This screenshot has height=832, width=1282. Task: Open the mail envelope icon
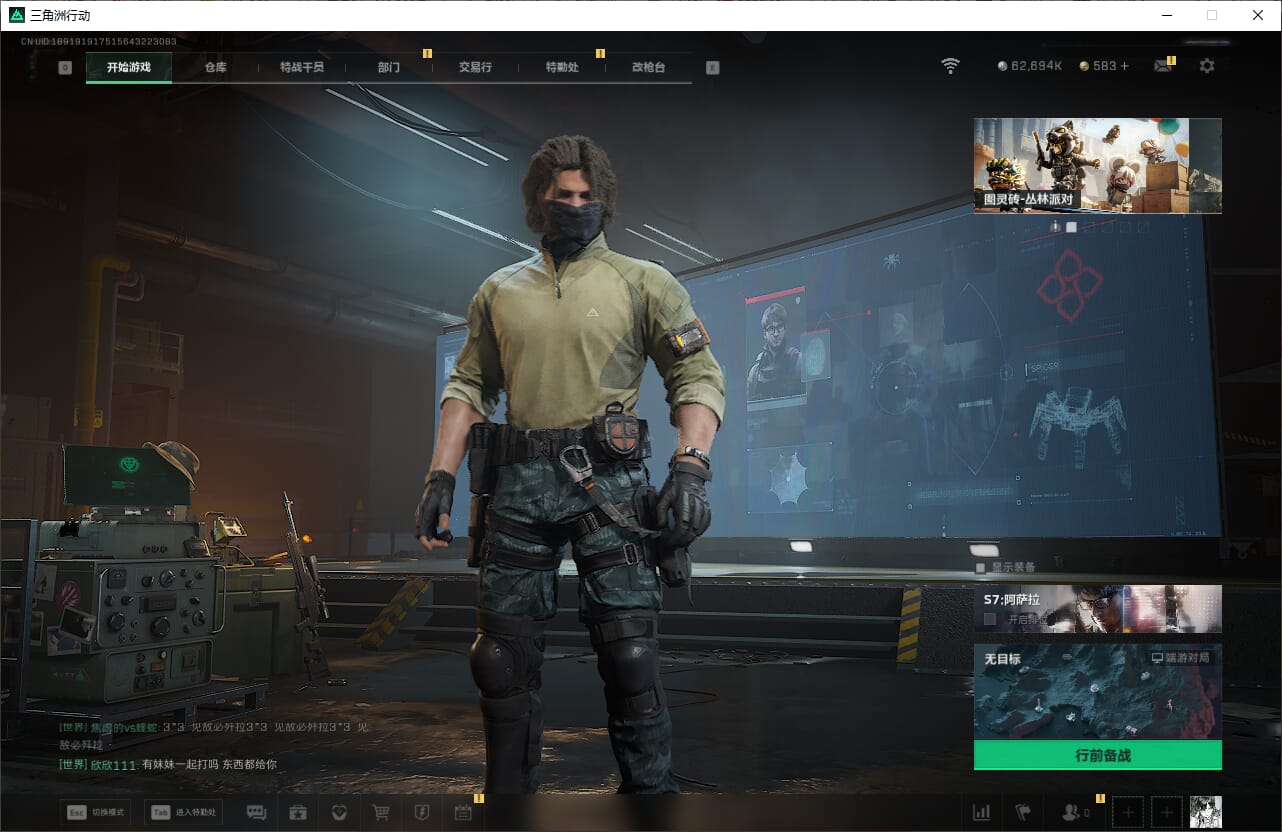pyautogui.click(x=1162, y=66)
